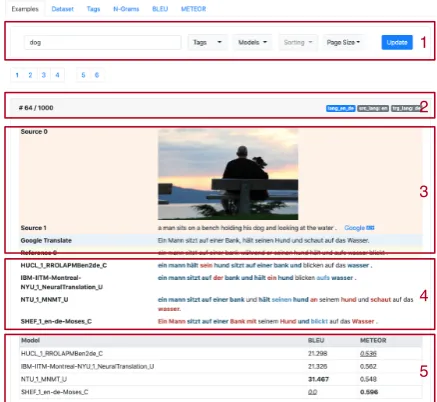This screenshot has width=437, height=402.
Task: Go to pagination page 2
Action: coord(30,75)
